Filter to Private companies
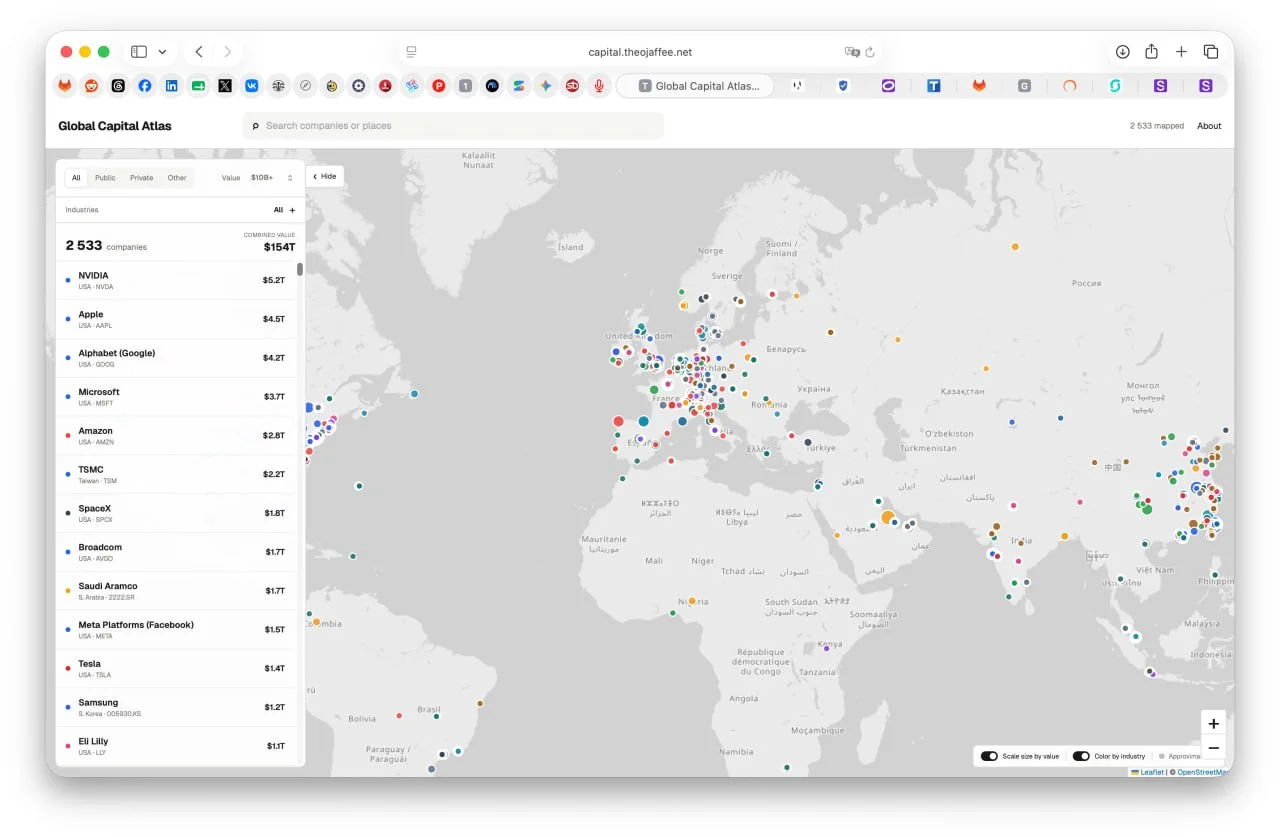Image resolution: width=1280 pixels, height=837 pixels. tap(142, 178)
